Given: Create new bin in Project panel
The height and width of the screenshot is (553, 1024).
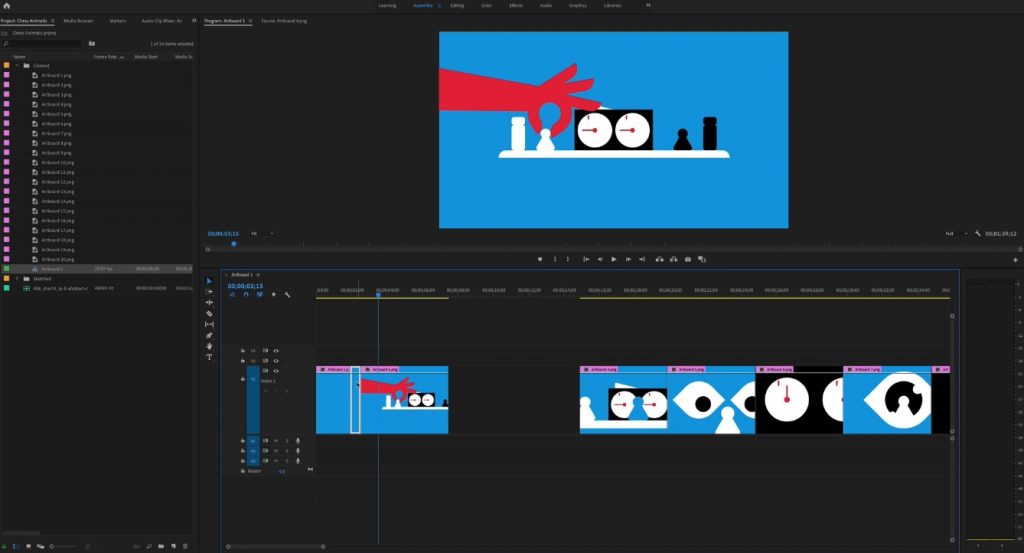Looking at the screenshot, I should (x=161, y=546).
